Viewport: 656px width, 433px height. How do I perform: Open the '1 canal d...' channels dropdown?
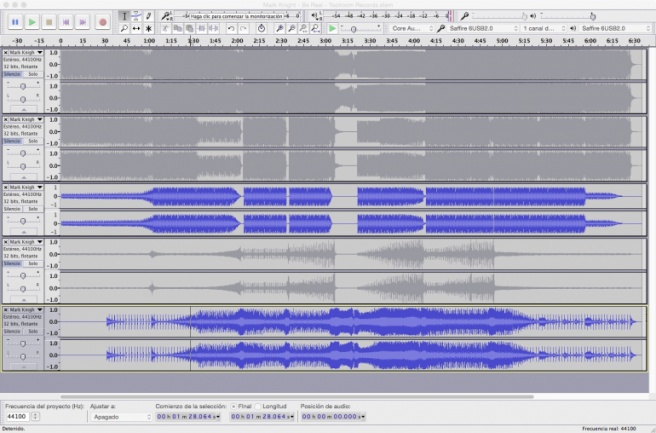click(544, 28)
